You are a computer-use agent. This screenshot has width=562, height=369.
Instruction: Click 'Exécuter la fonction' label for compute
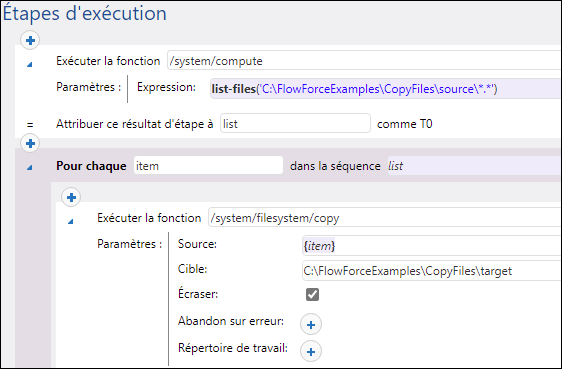coord(108,61)
